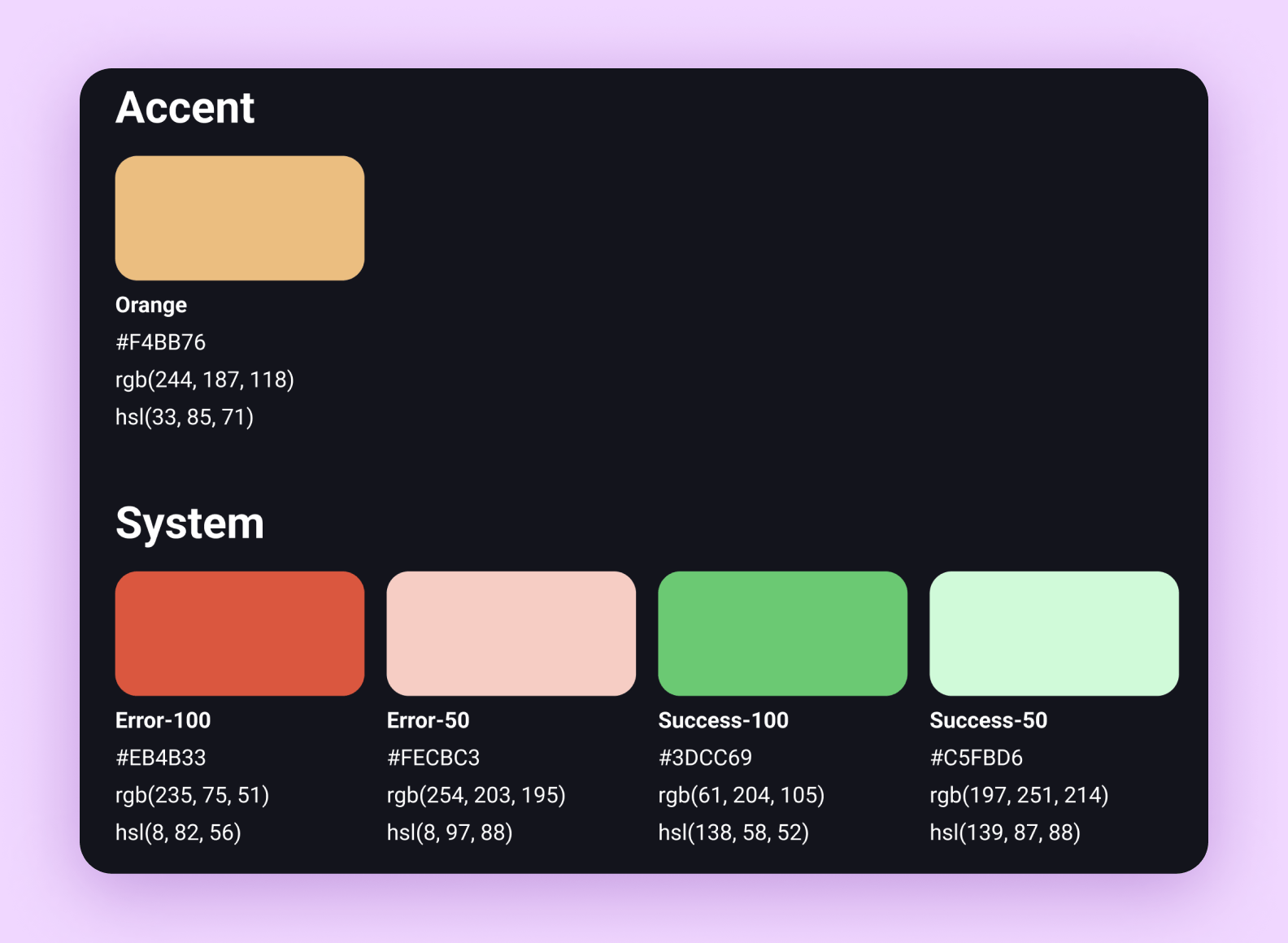Select the #F4BB76 hex code text
Viewport: 1288px width, 943px height.
tap(160, 342)
